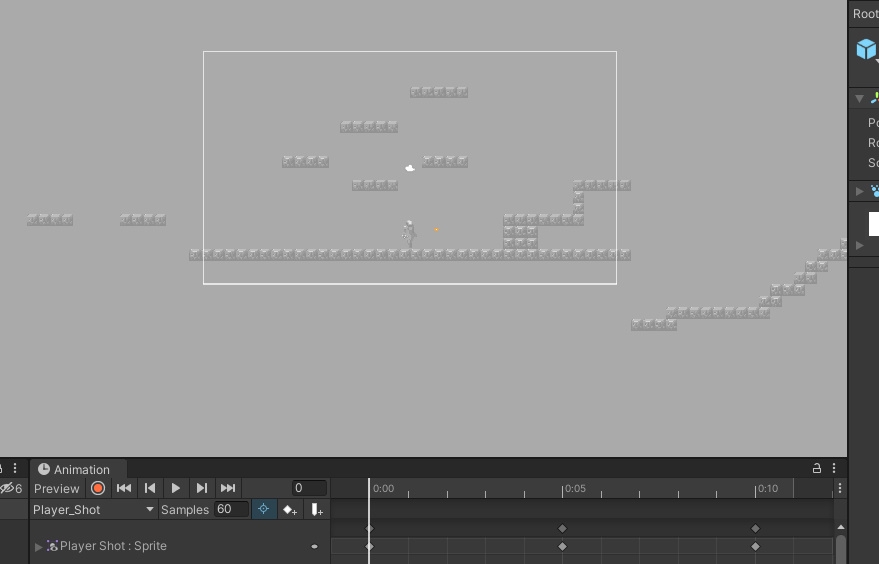Open the Player_Shot clip dropdown
879x564 pixels.
93,510
